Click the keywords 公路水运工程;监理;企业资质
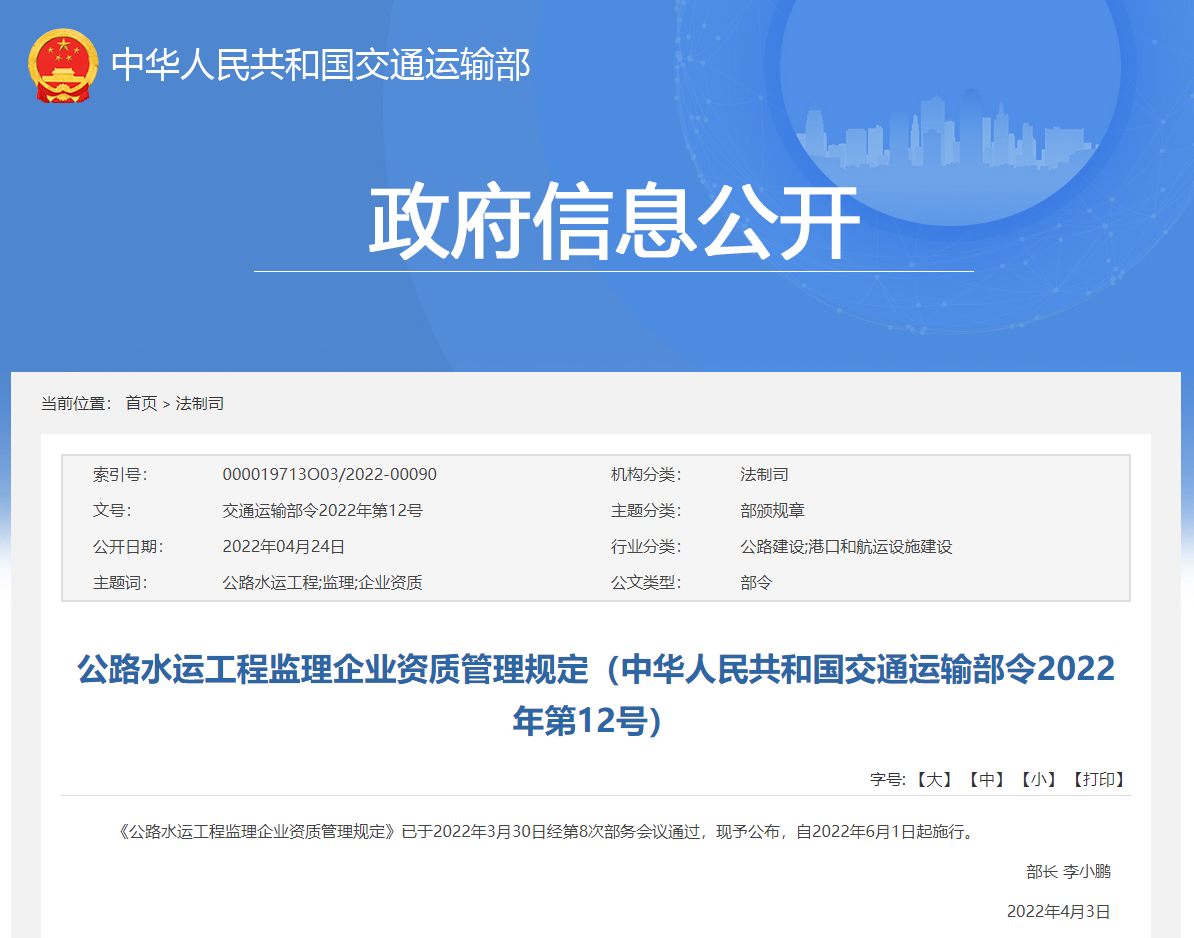Viewport: 1194px width, 938px height. [x=322, y=582]
